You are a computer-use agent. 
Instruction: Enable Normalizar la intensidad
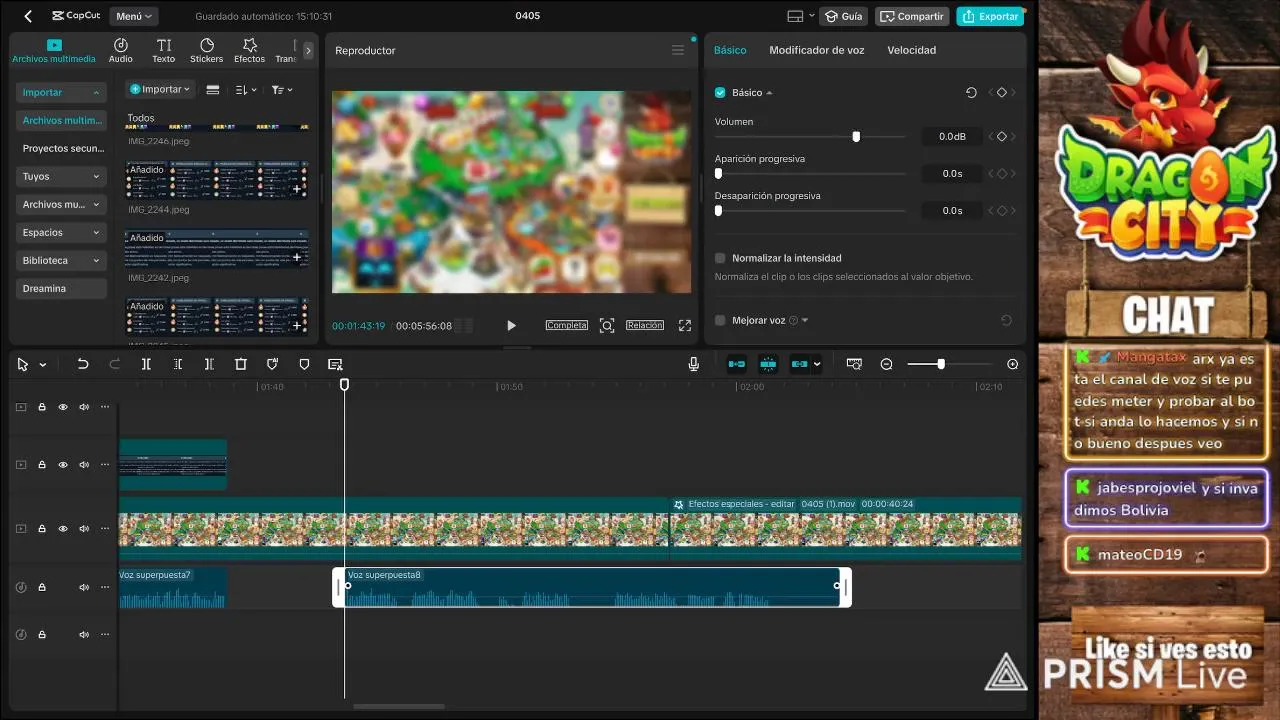click(x=720, y=258)
